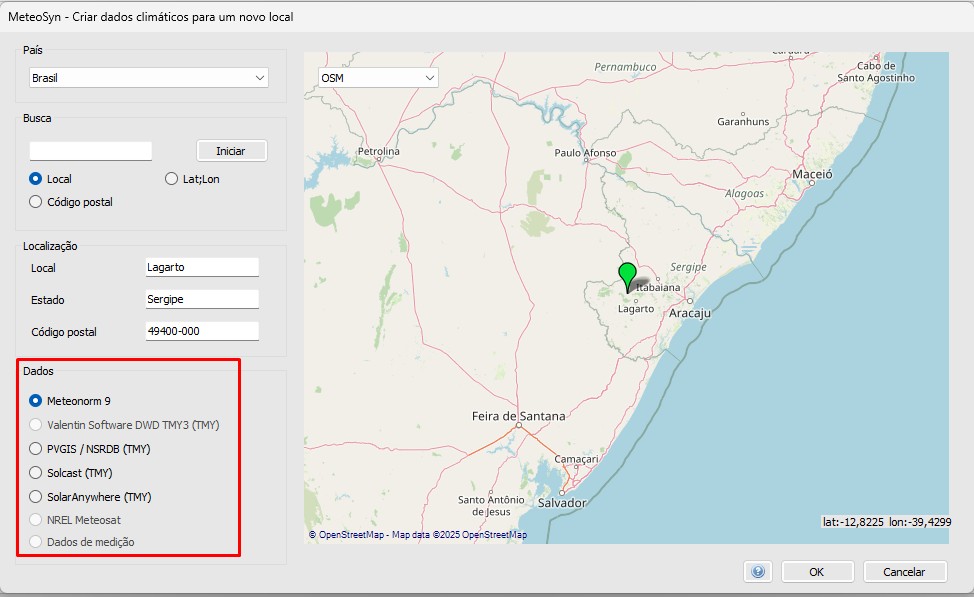Switch search to Código postal
Image resolution: width=974 pixels, height=597 pixels.
coord(37,202)
